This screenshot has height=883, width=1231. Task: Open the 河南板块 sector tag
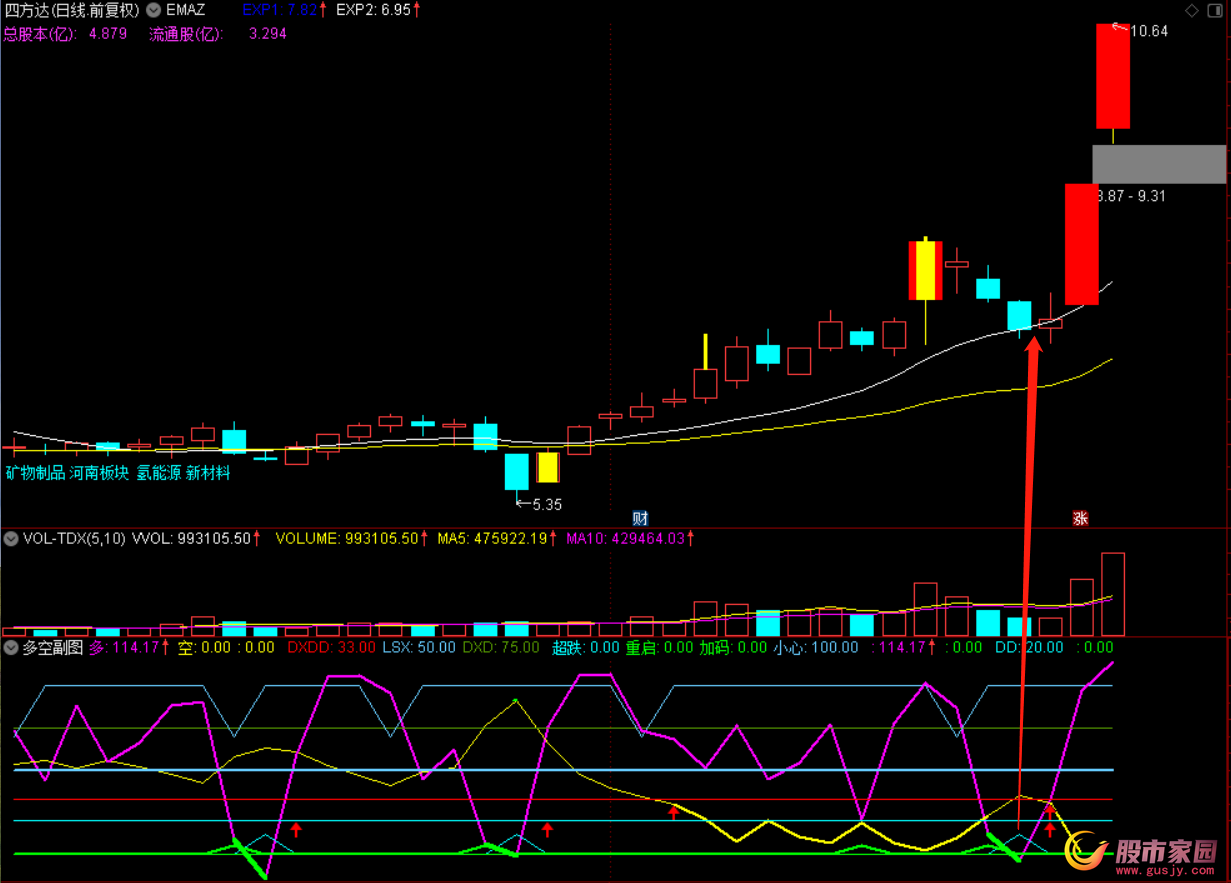(x=99, y=473)
